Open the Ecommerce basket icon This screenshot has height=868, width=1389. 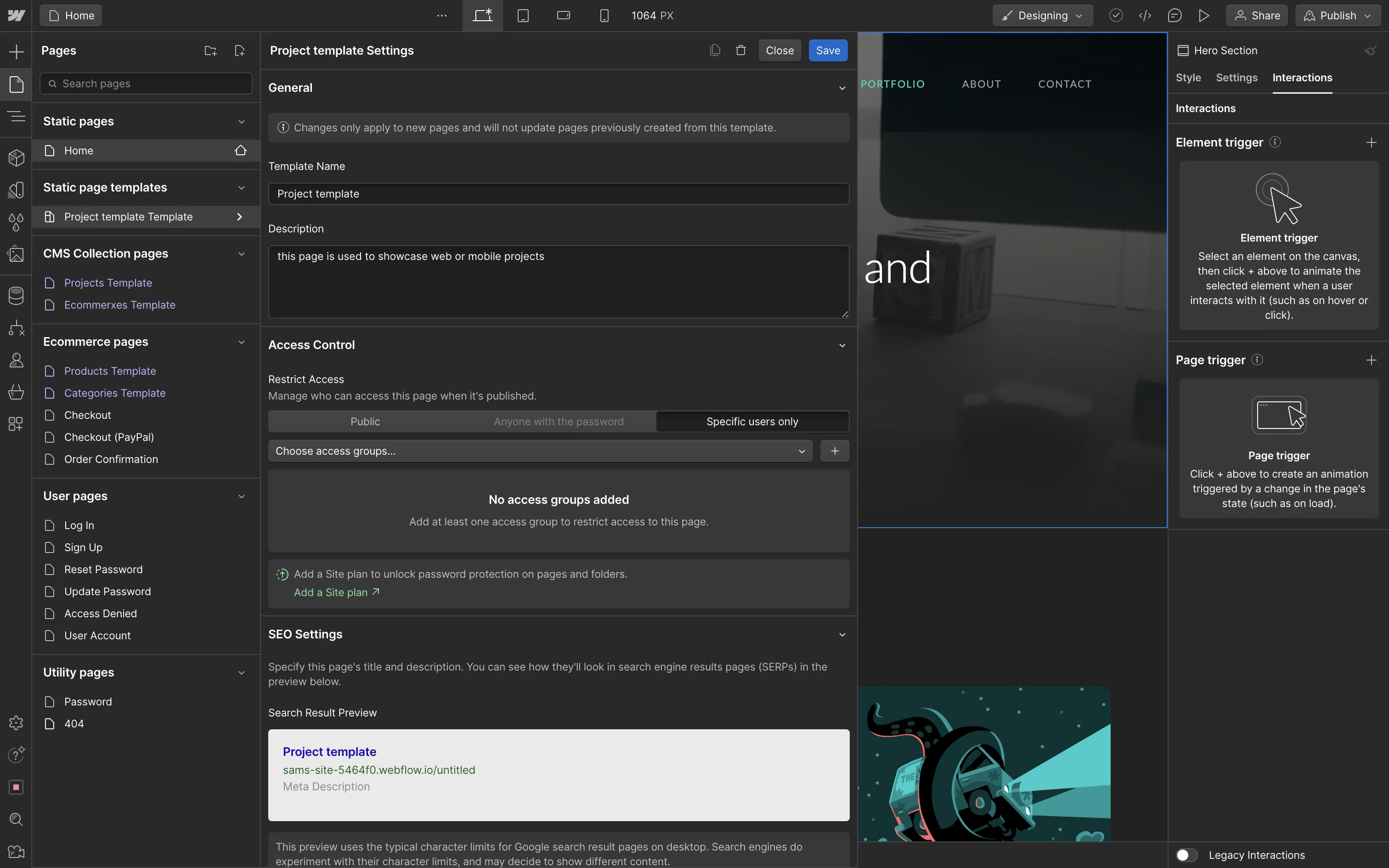pos(16,392)
